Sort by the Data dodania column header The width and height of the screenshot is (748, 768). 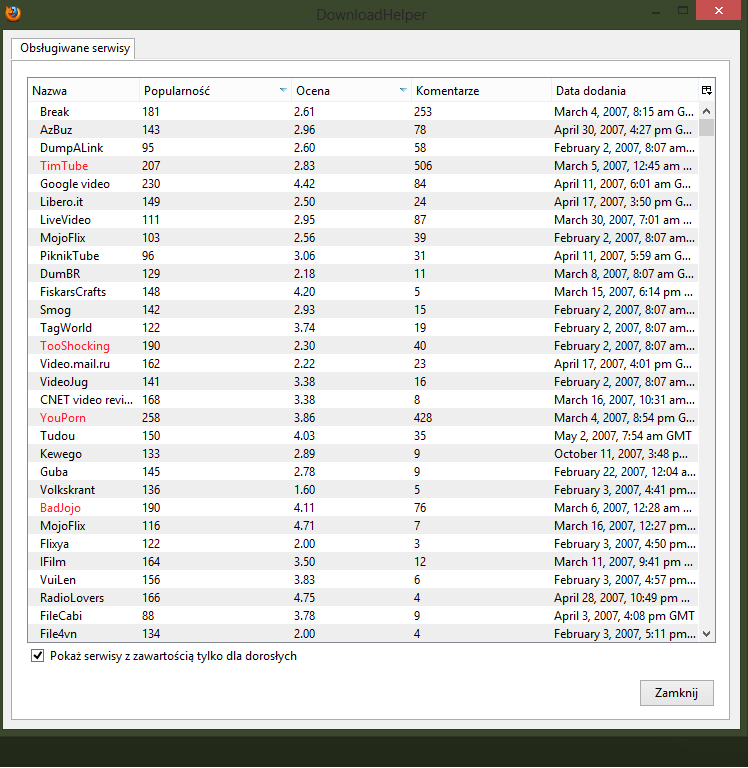pos(625,91)
